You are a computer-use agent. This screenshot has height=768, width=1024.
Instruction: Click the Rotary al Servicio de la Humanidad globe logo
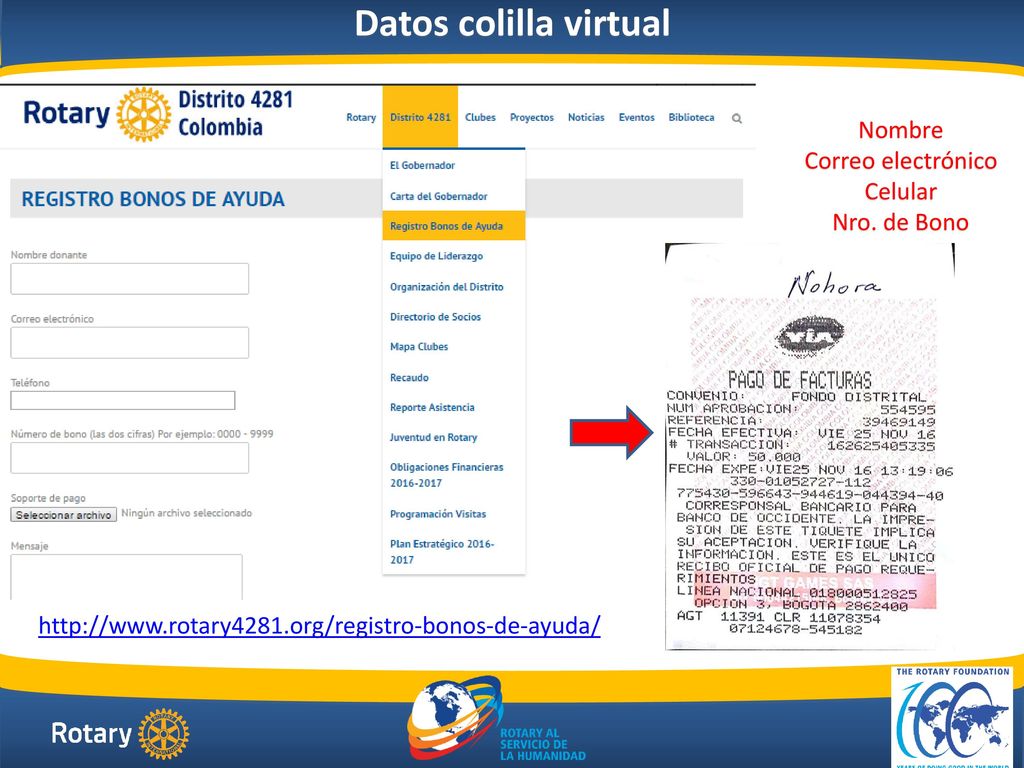[x=496, y=718]
